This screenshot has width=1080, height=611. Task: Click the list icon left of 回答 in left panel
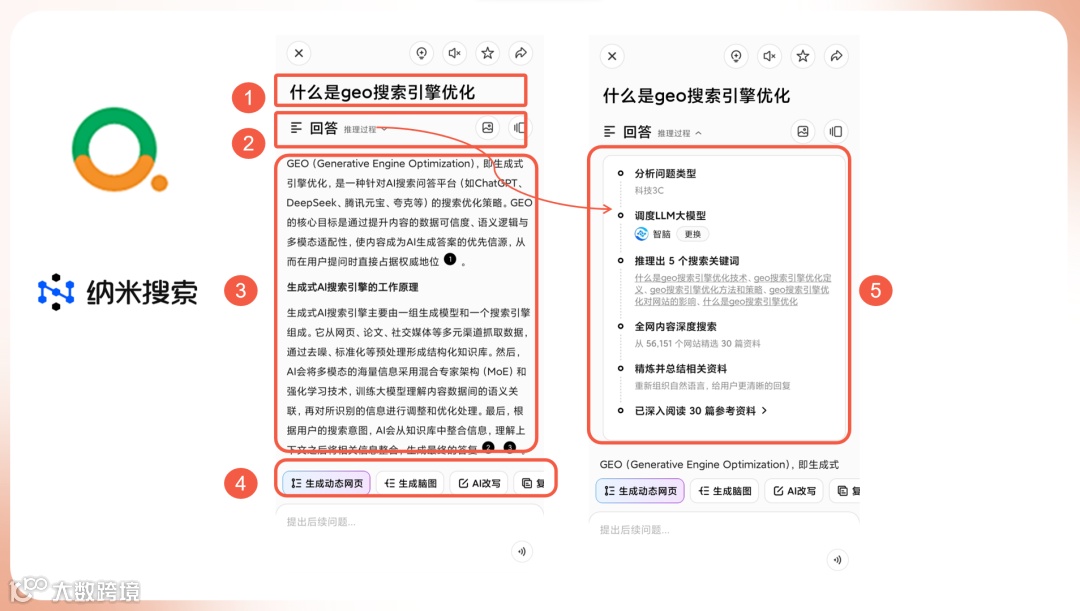[296, 127]
